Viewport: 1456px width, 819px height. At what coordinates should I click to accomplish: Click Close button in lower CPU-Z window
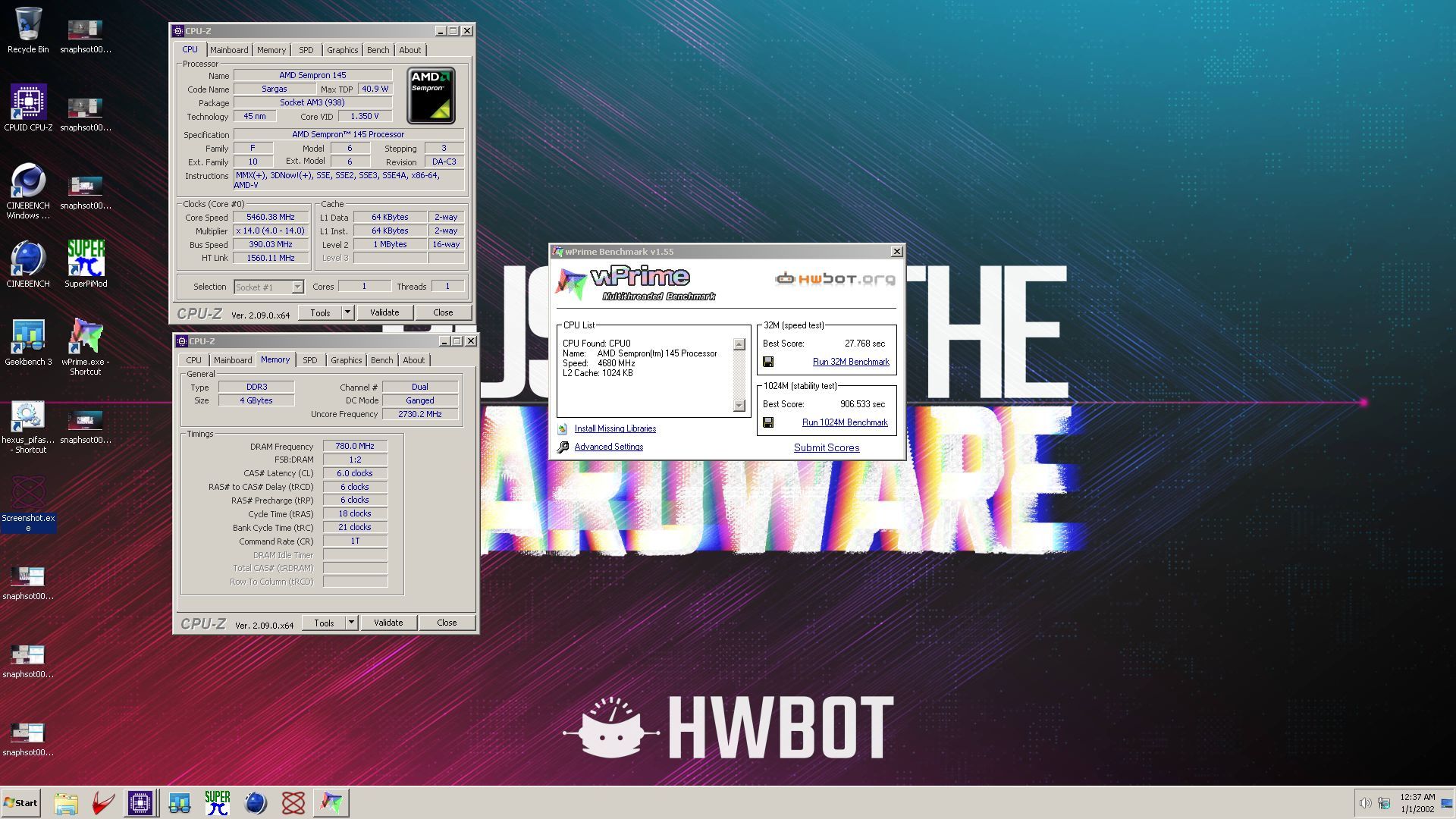tap(447, 623)
